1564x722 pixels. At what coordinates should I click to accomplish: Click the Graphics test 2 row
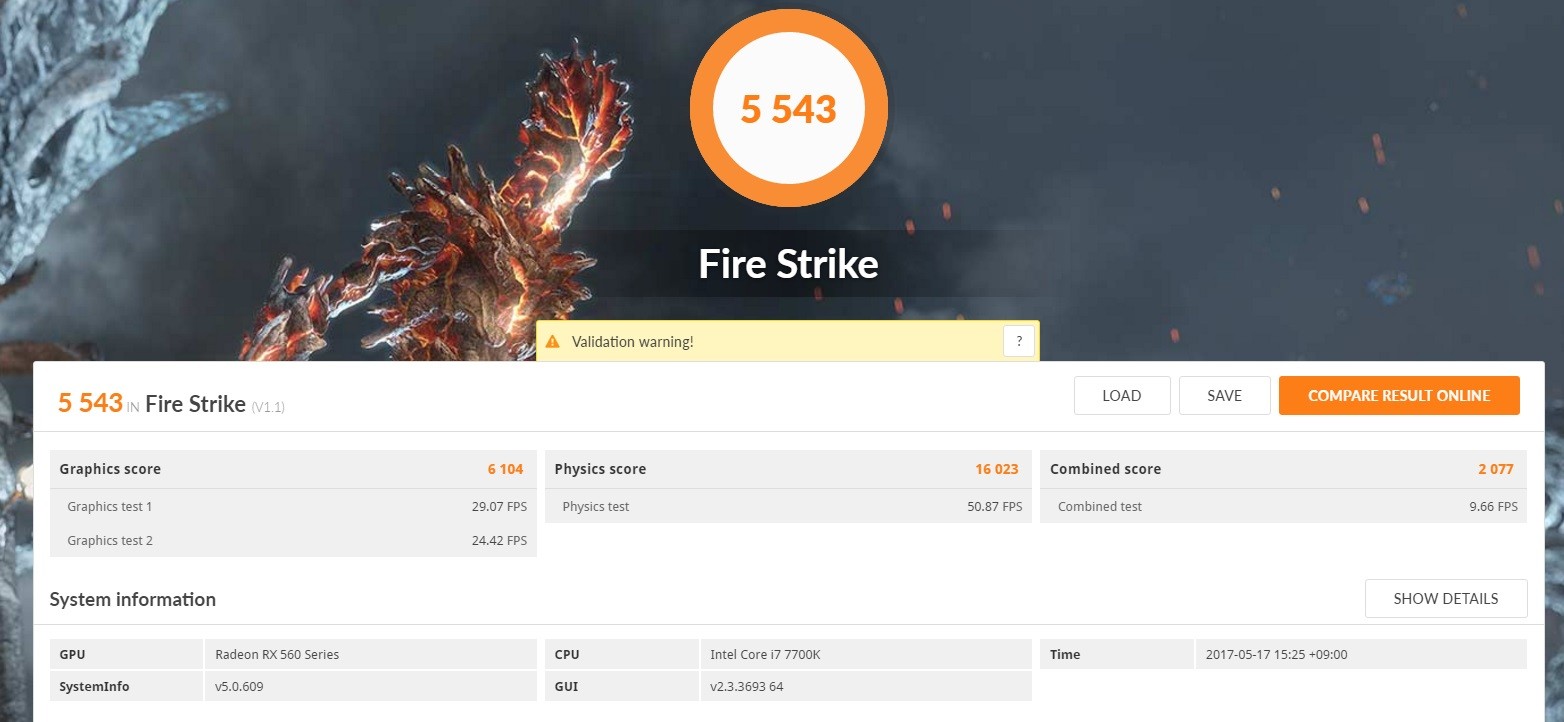coord(293,540)
